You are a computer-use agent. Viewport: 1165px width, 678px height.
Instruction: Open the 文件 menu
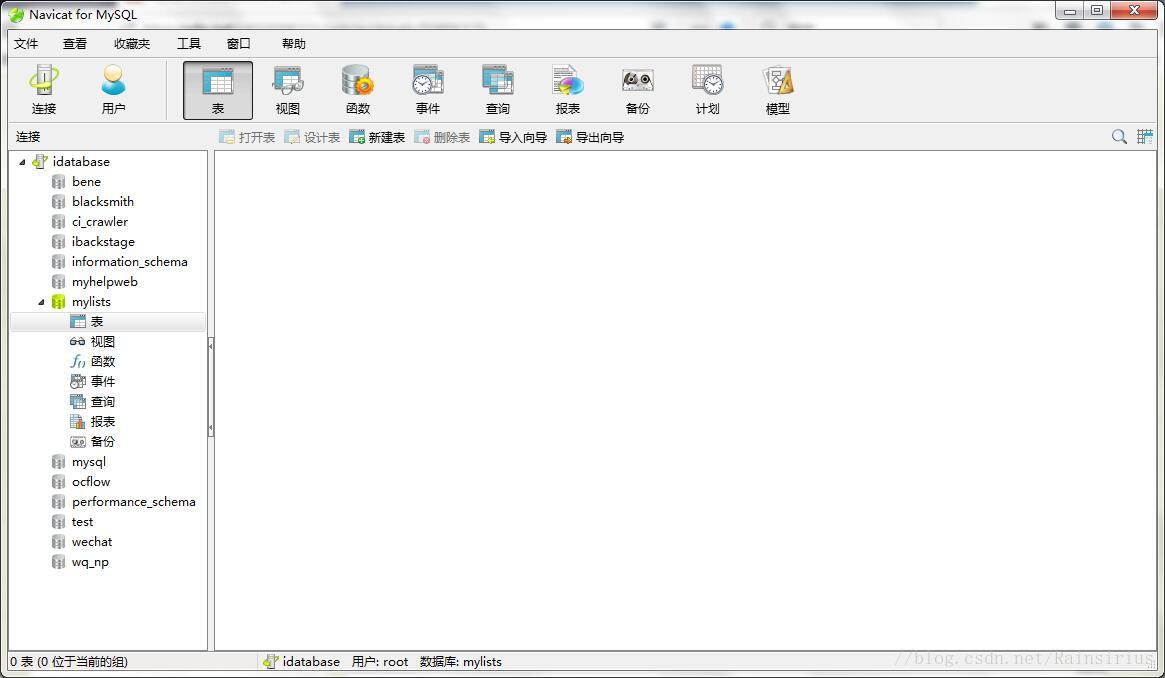26,44
